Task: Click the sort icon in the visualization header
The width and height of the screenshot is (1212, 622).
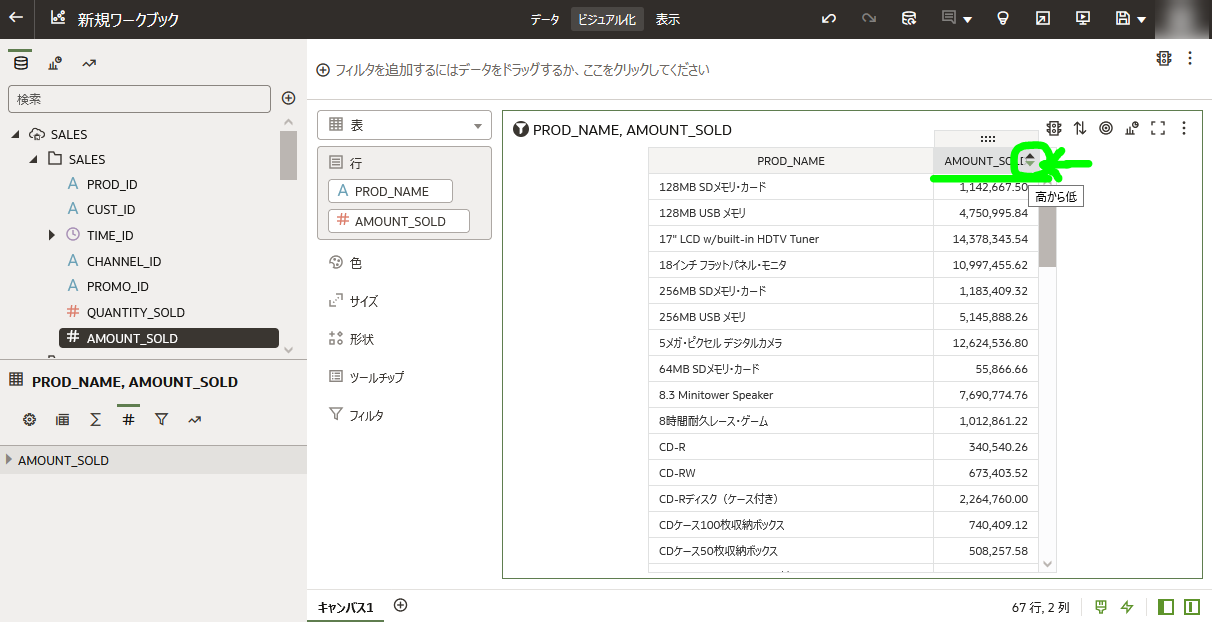Action: (1080, 129)
